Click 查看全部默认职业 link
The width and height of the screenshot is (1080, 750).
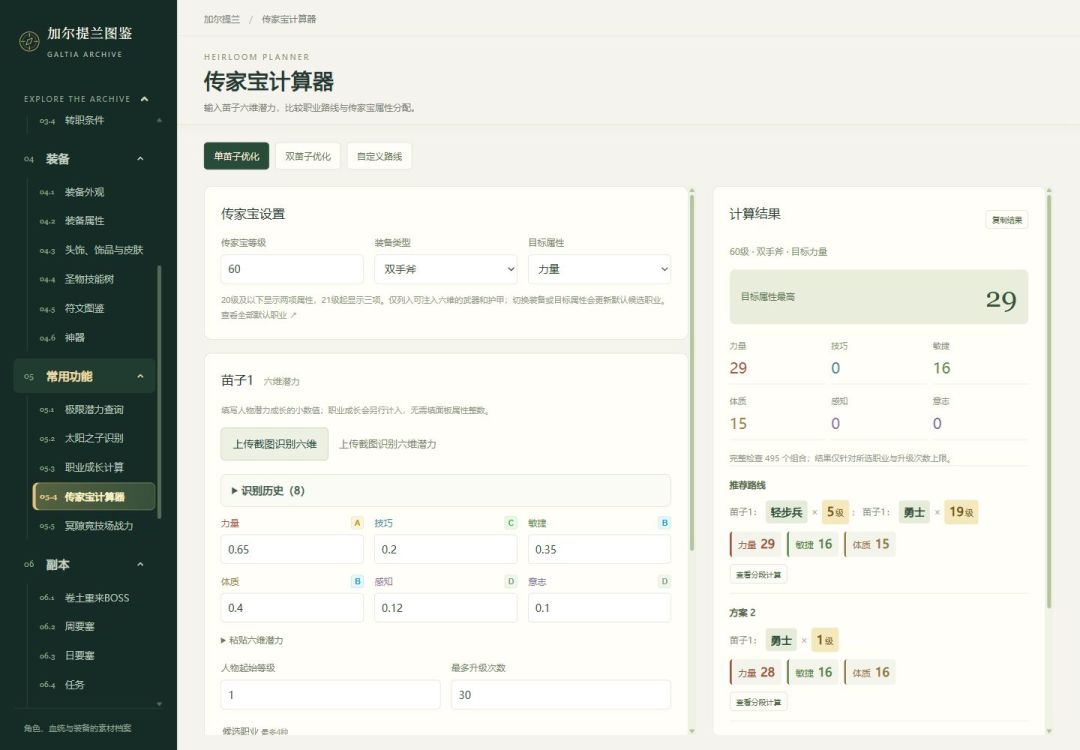coord(258,315)
